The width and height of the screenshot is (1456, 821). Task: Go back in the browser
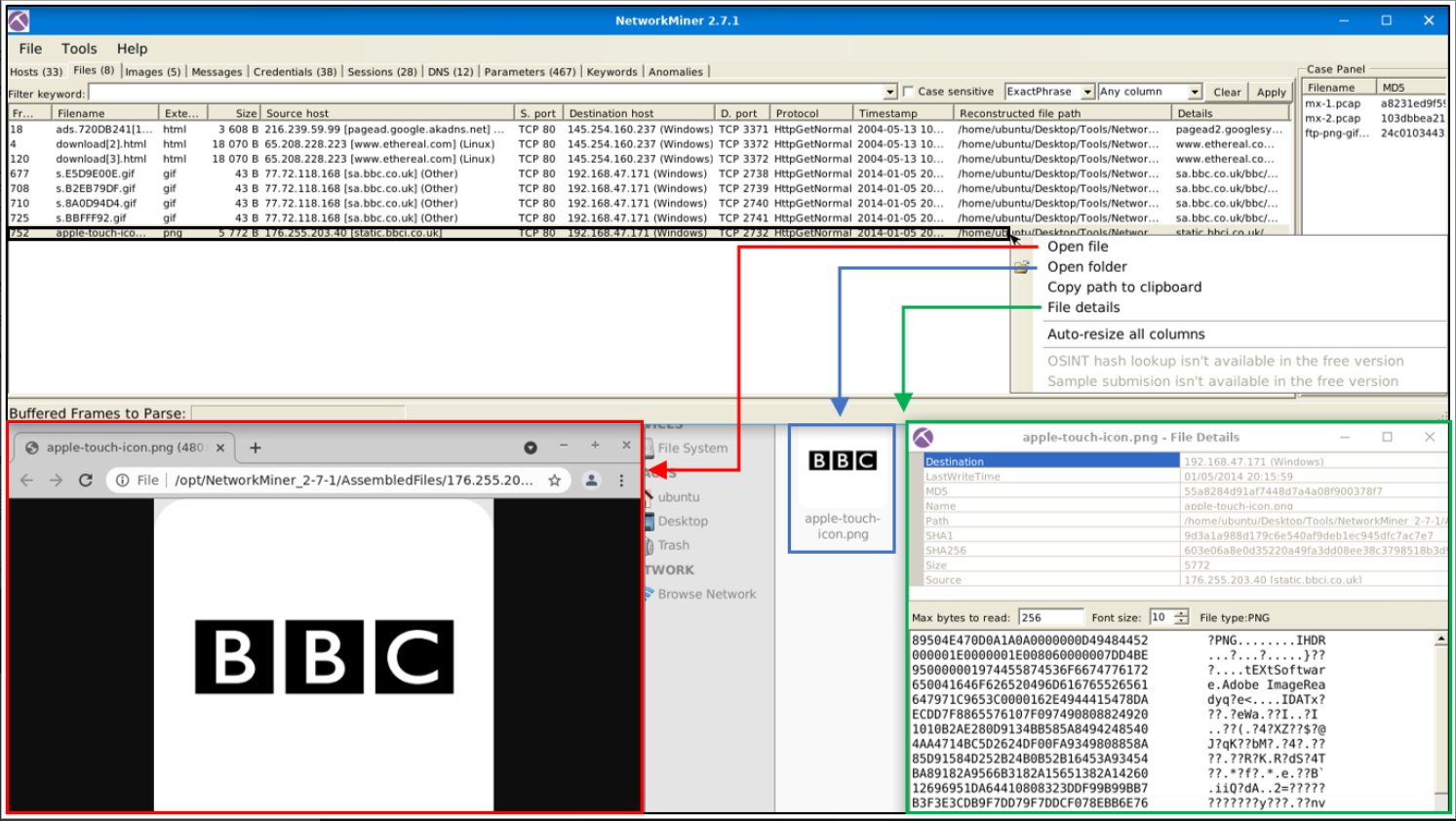pyautogui.click(x=27, y=481)
